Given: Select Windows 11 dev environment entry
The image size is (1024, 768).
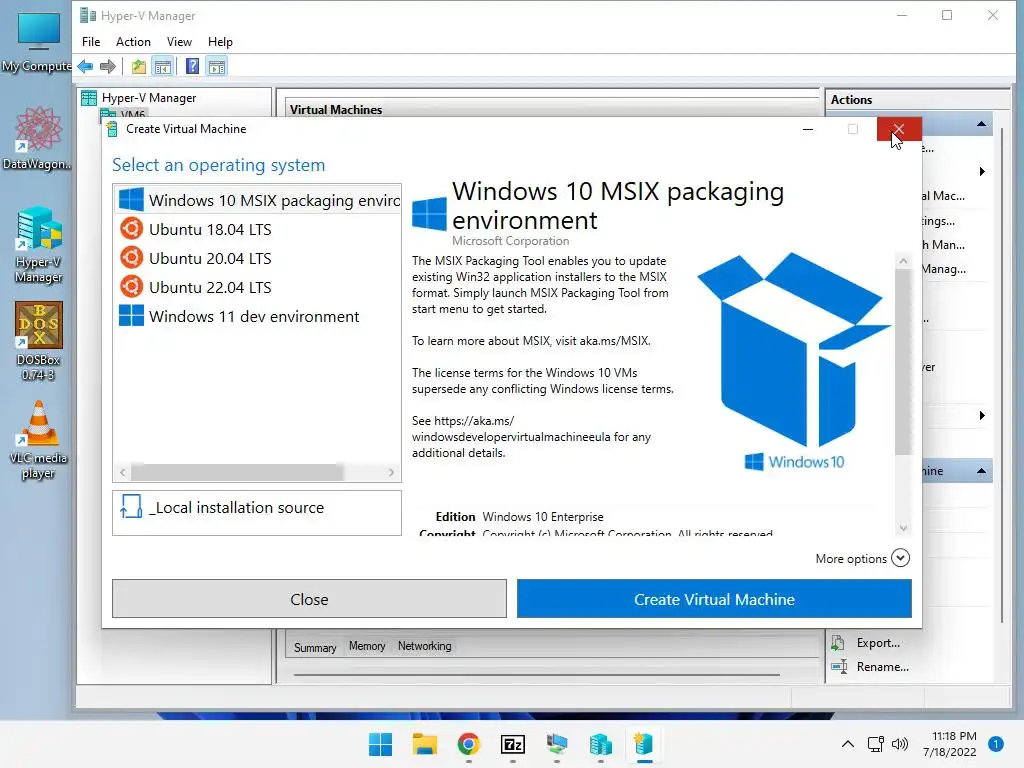Looking at the screenshot, I should click(257, 316).
